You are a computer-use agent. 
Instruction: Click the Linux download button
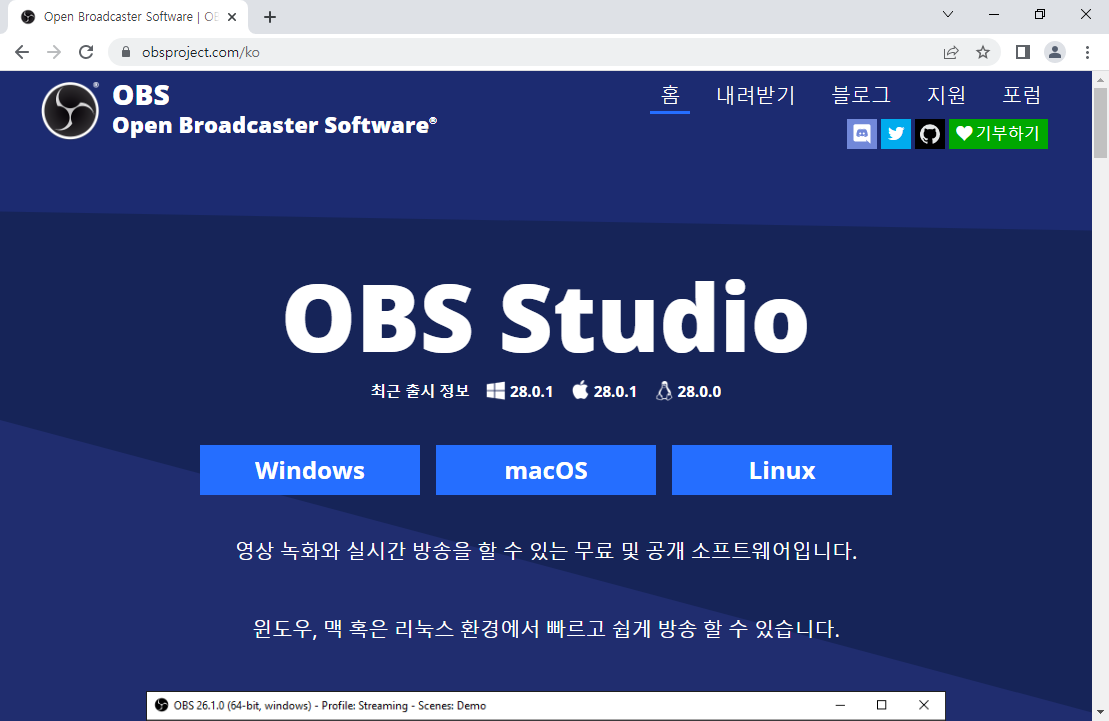pyautogui.click(x=782, y=470)
